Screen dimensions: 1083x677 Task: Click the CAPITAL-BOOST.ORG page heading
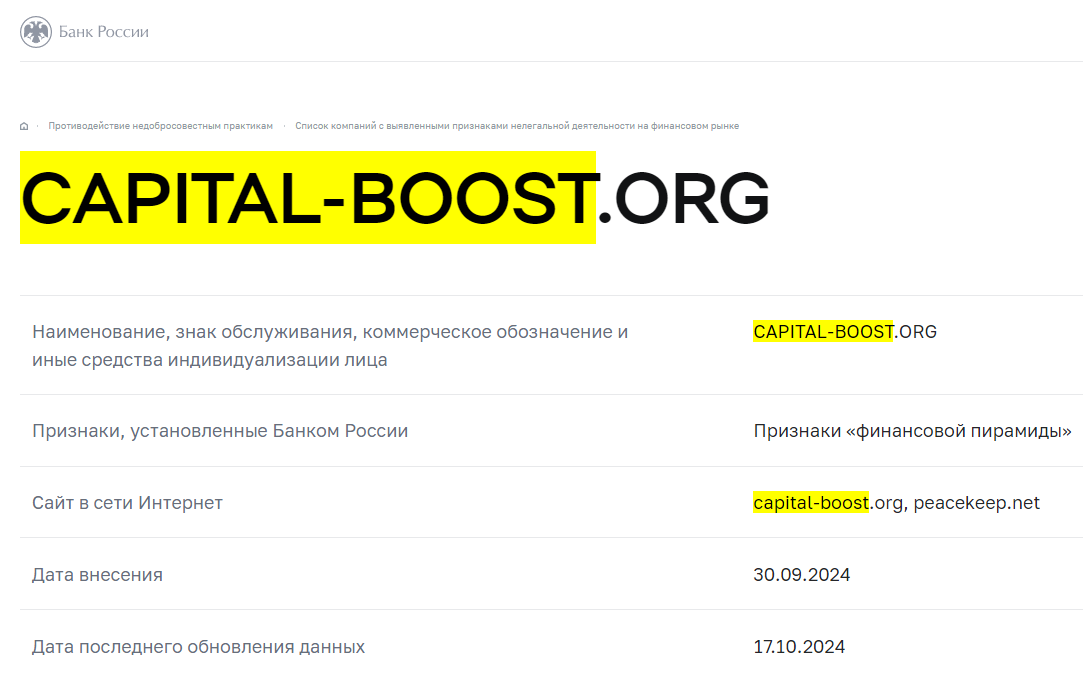coord(395,198)
